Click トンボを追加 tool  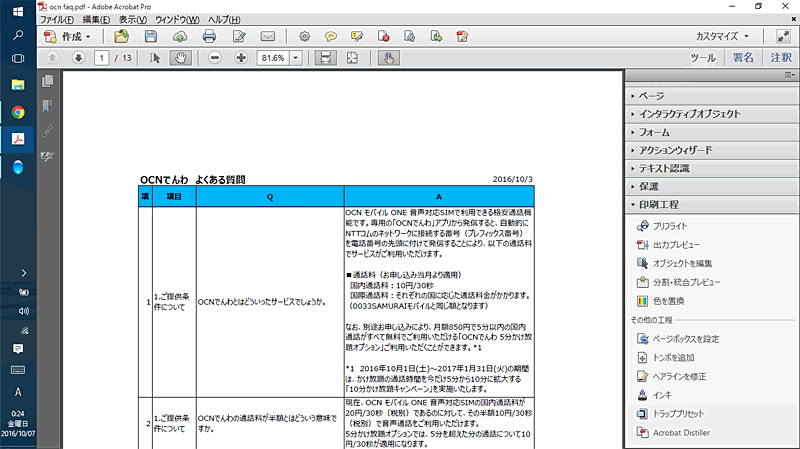(x=666, y=358)
